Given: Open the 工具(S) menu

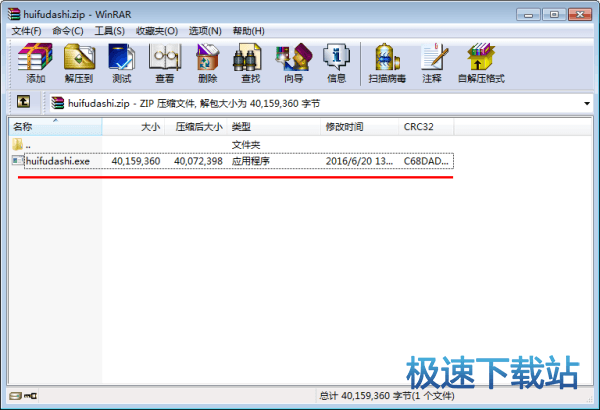Looking at the screenshot, I should click(x=109, y=31).
